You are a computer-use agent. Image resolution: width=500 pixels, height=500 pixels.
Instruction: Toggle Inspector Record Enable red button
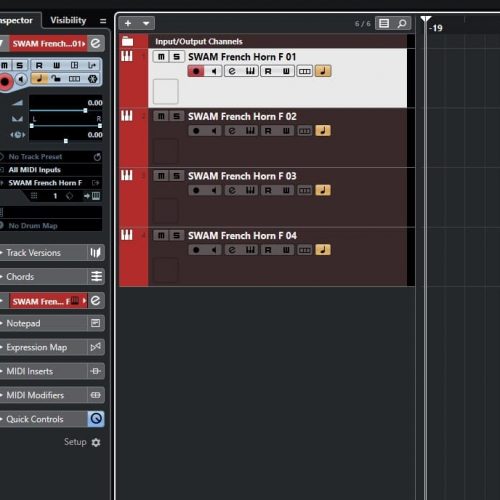click(x=5, y=82)
